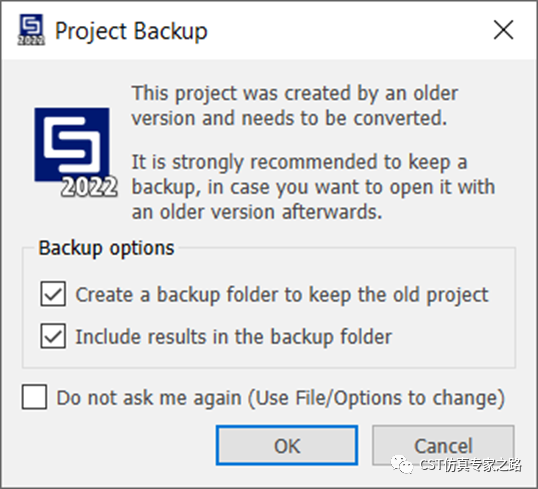The width and height of the screenshot is (538, 489).
Task: Enable the Do not ask me again checkbox
Action: pos(34,397)
